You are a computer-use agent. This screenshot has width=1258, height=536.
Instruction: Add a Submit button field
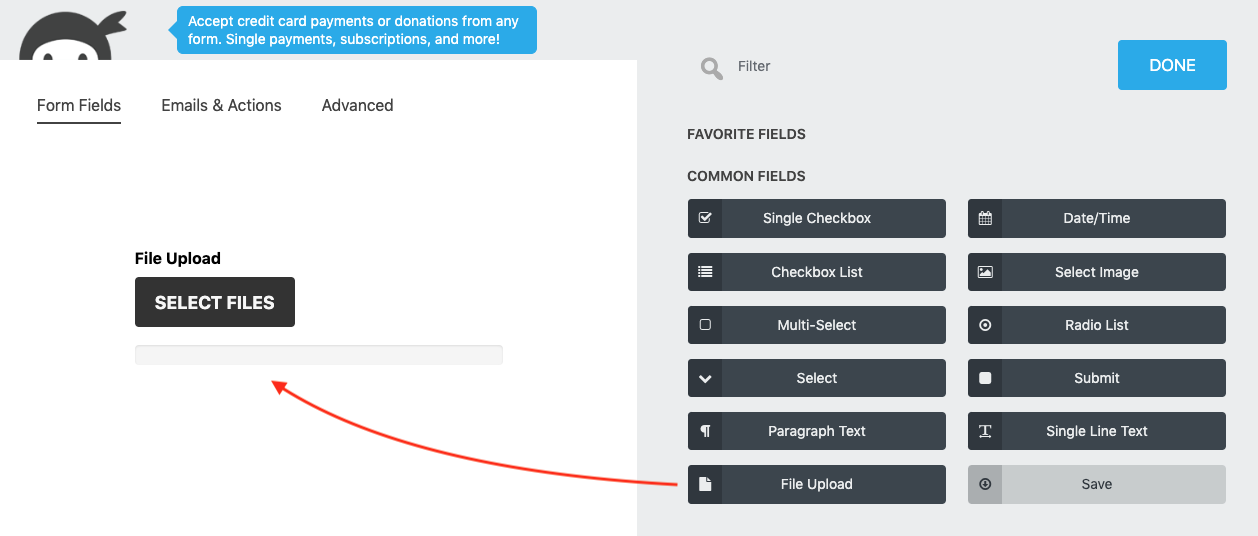1097,378
